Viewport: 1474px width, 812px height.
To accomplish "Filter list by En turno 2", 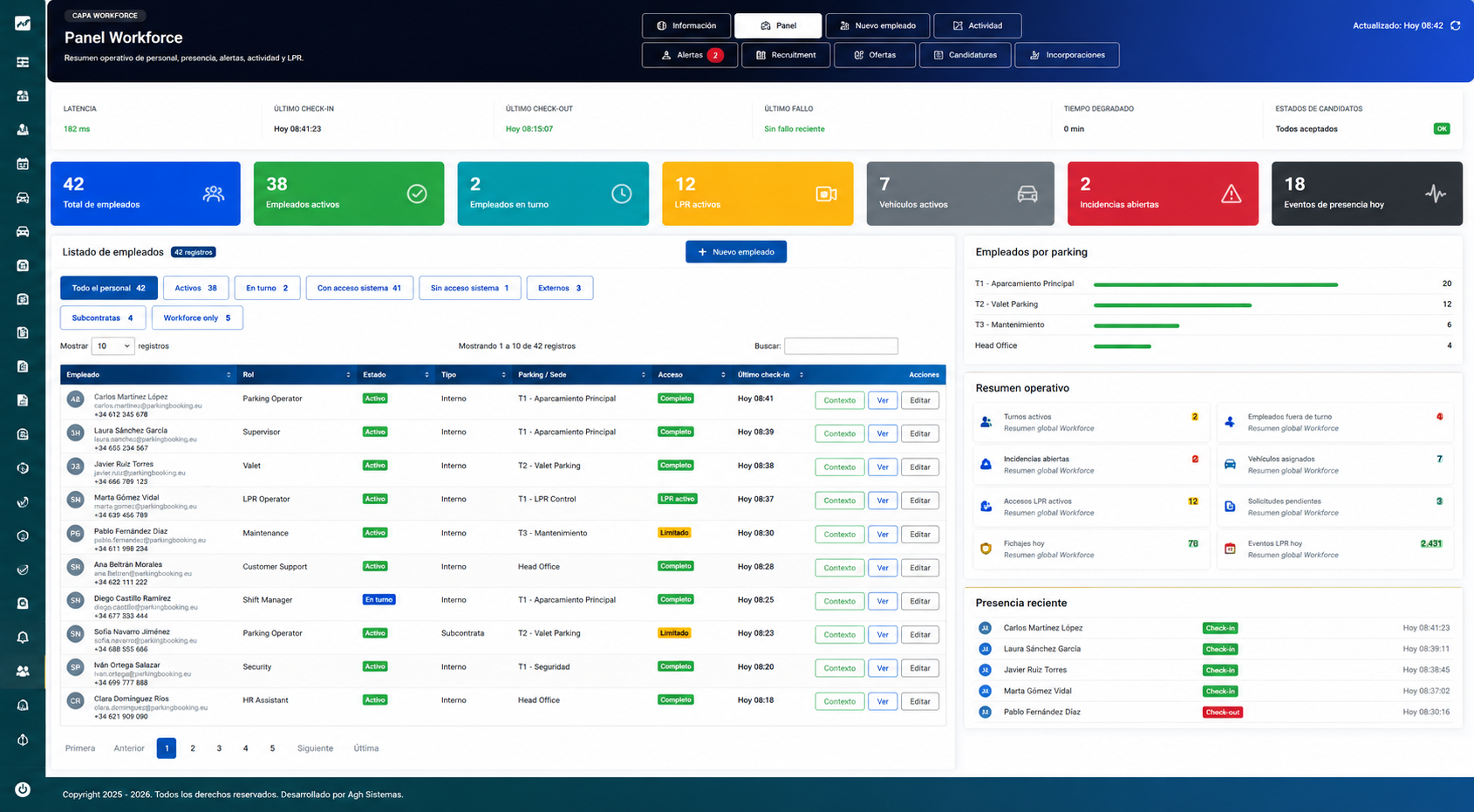I will [267, 288].
